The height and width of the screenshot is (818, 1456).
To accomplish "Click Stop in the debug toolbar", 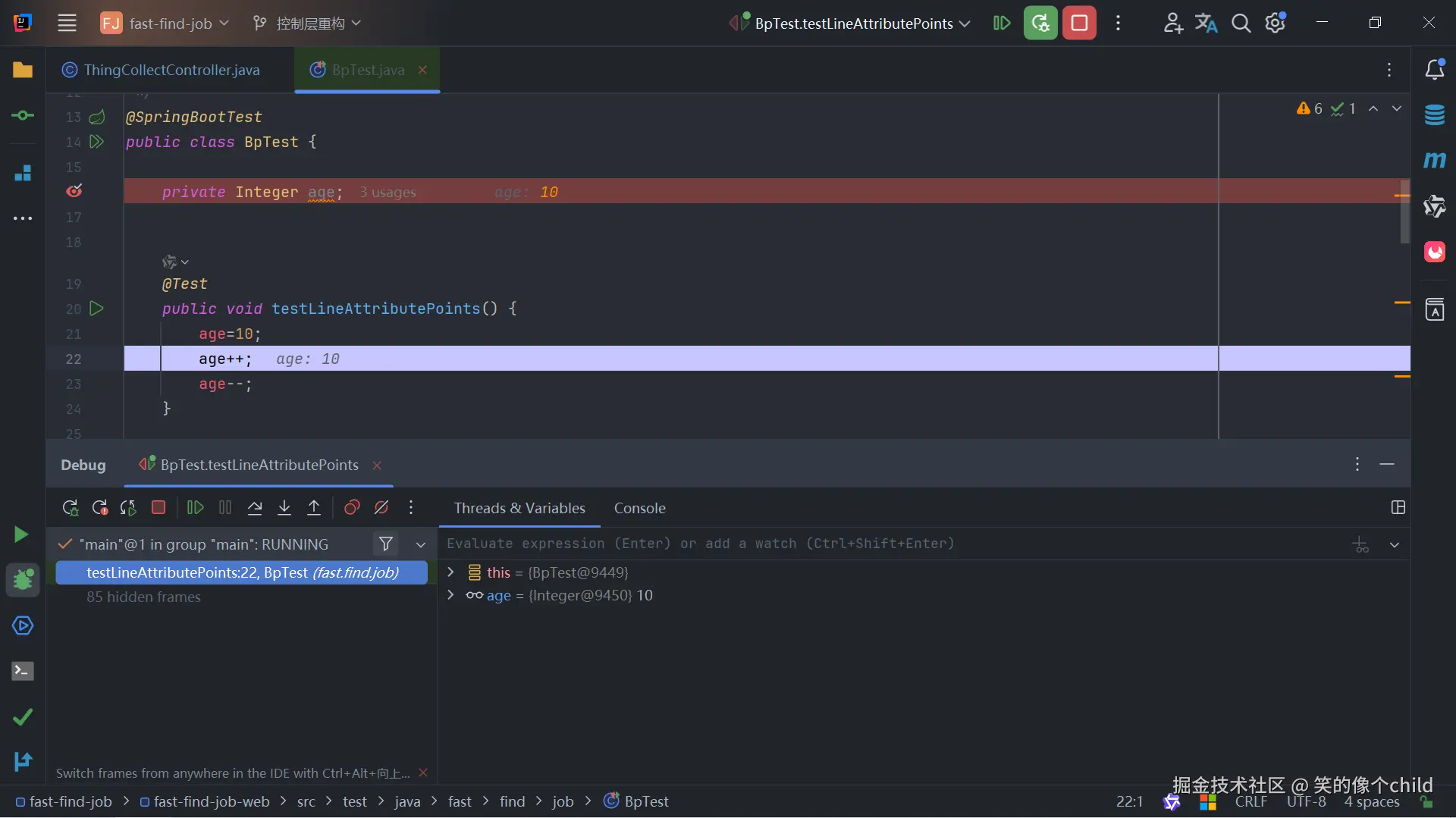I will (158, 507).
